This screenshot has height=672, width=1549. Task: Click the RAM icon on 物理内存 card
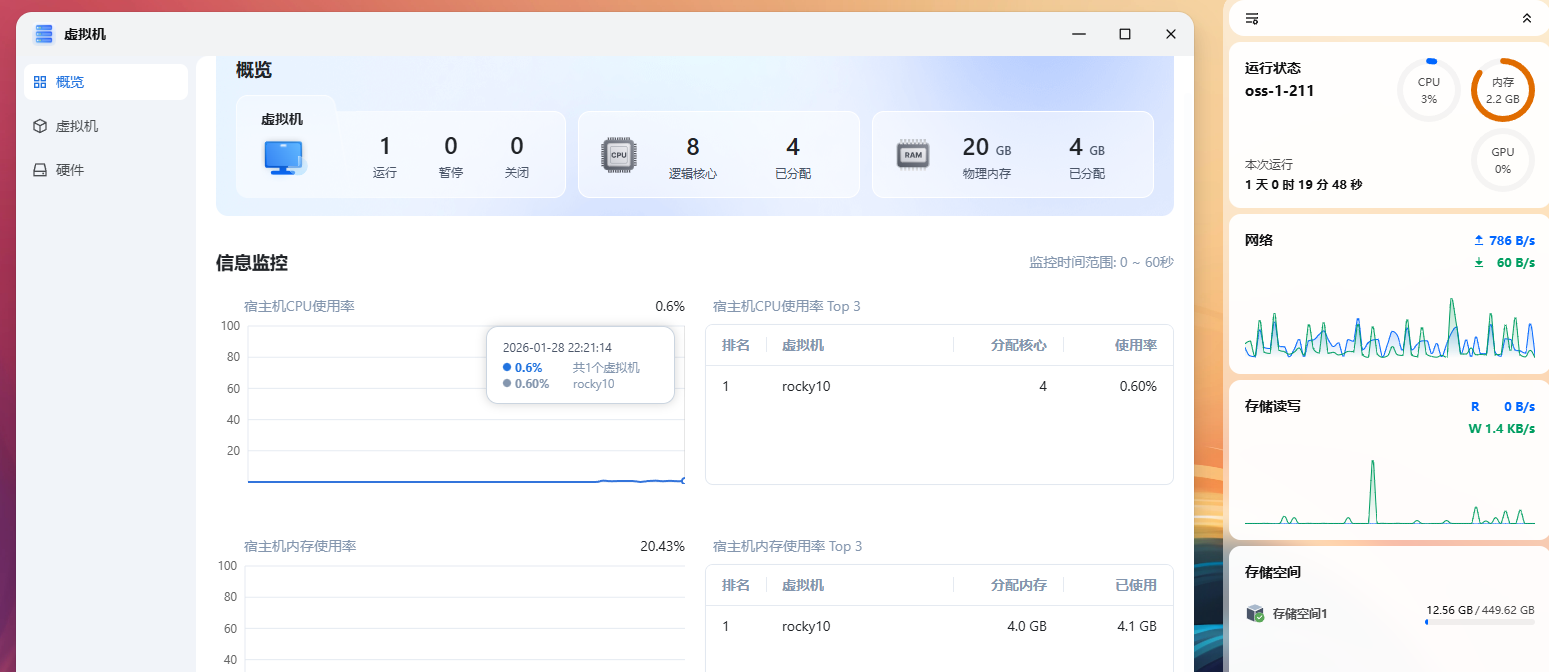tap(912, 154)
